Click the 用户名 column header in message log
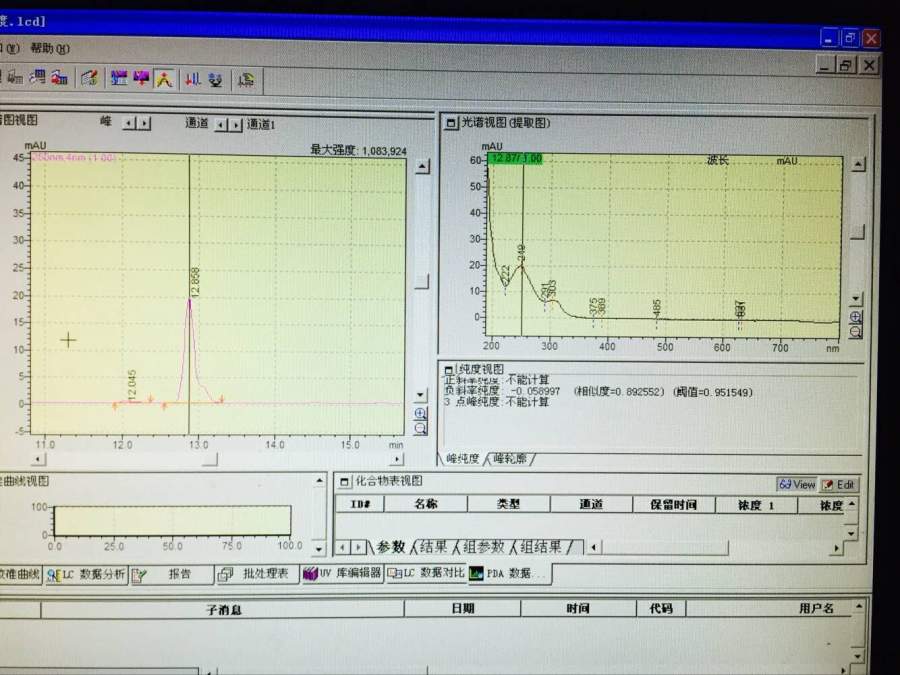The width and height of the screenshot is (900, 675). (816, 608)
